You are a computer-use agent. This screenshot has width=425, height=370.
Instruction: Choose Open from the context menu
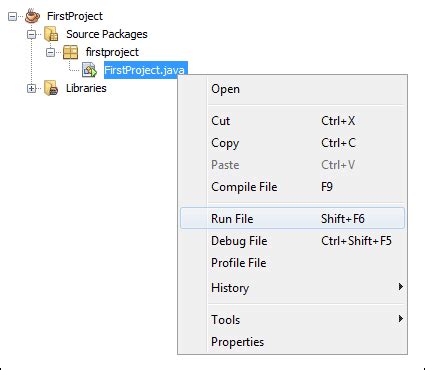292,89
